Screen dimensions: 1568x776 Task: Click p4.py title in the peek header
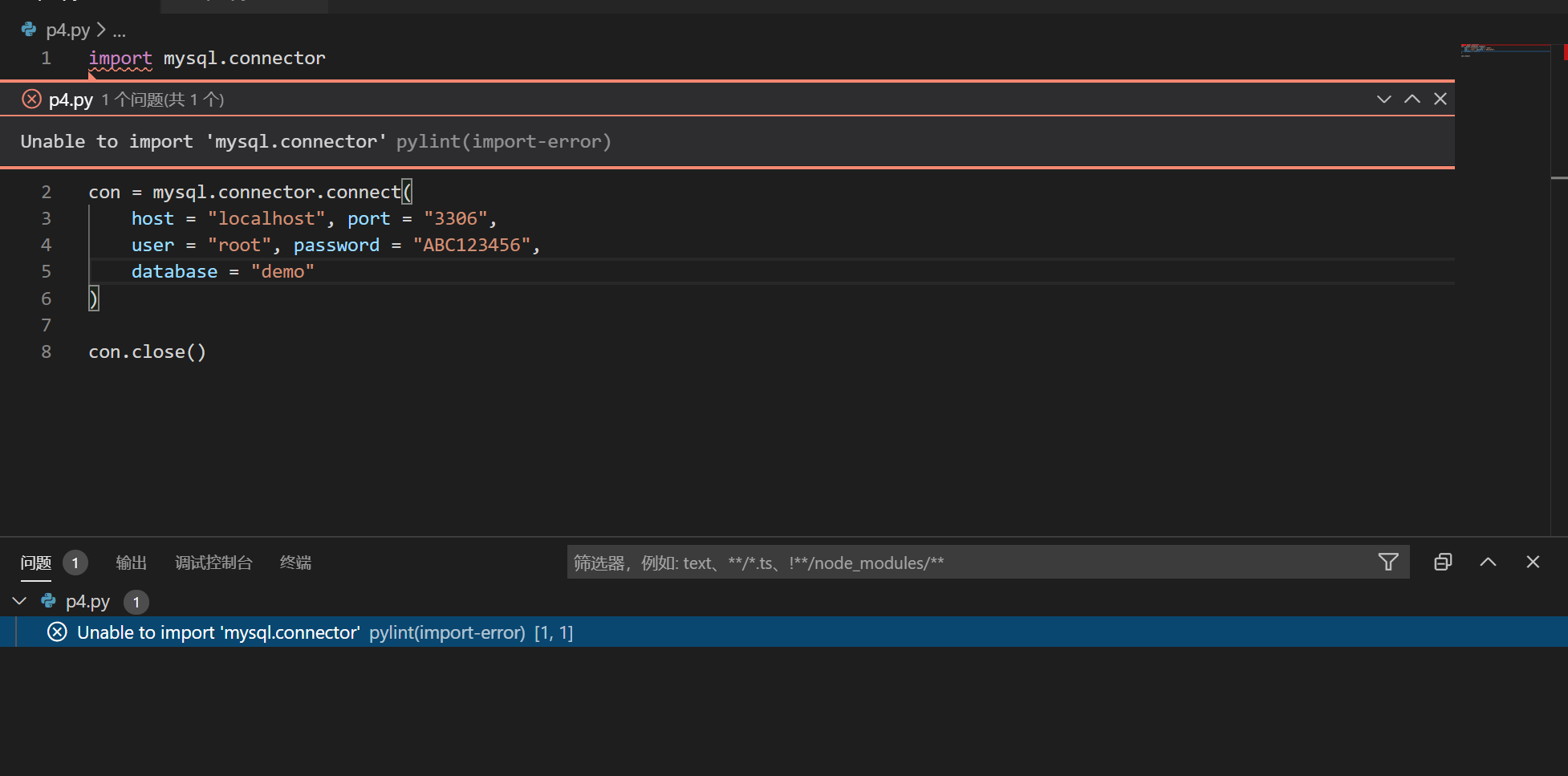(x=71, y=100)
